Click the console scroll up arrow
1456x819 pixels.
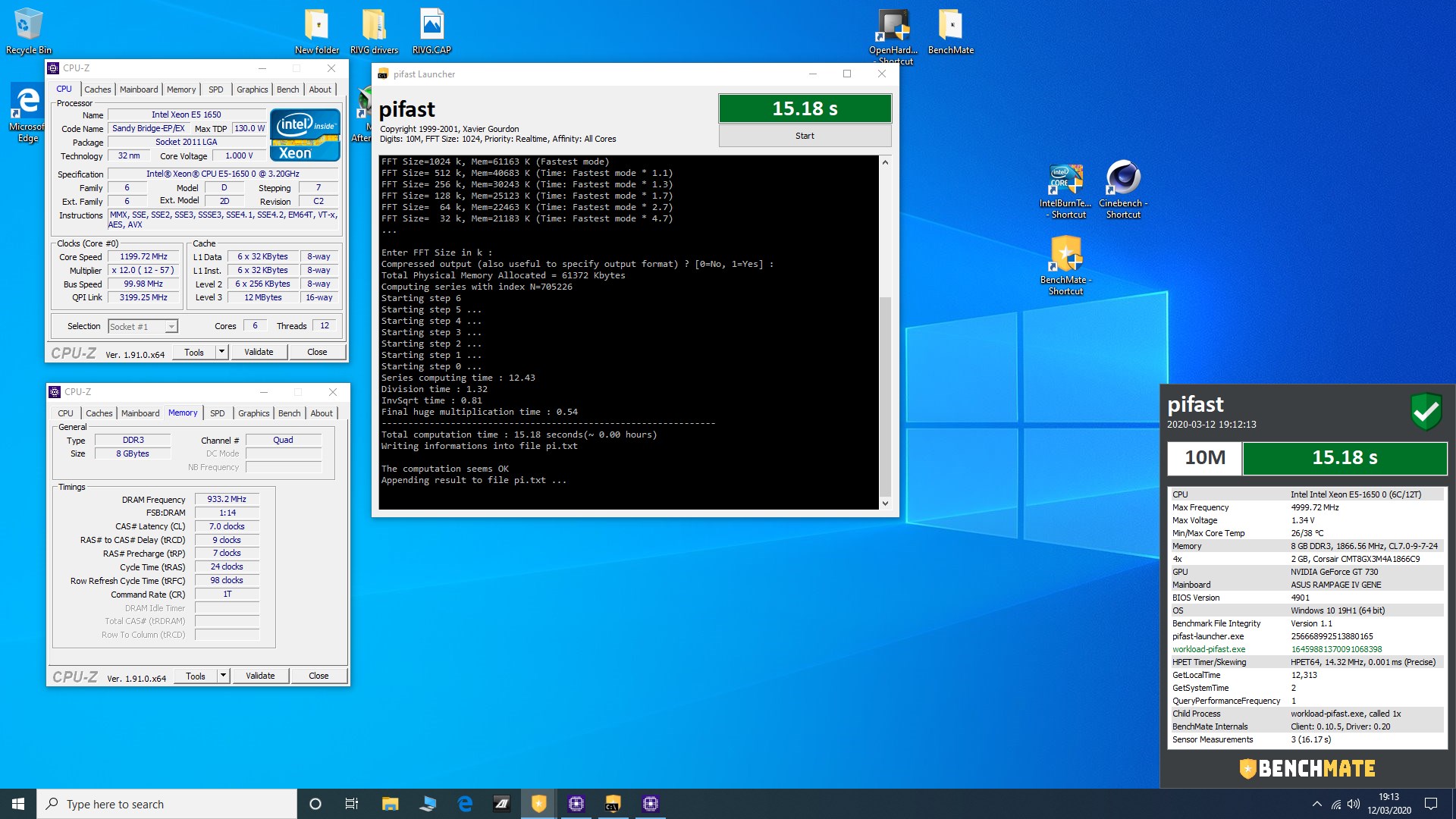coord(885,162)
